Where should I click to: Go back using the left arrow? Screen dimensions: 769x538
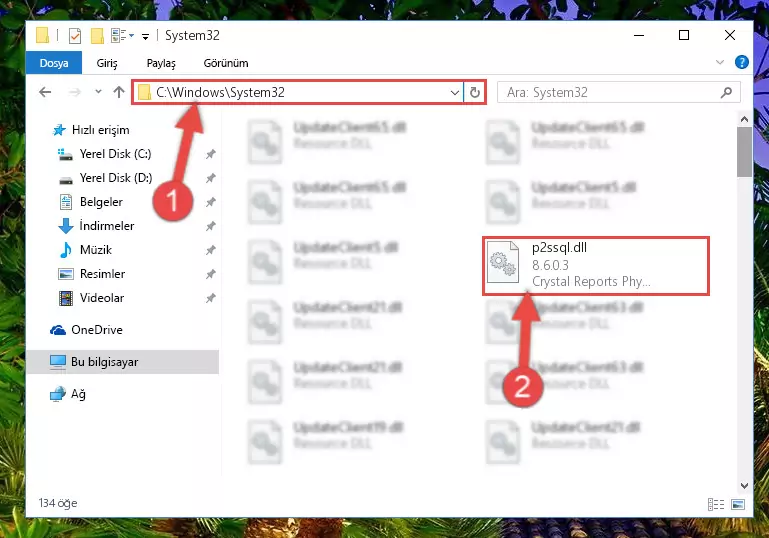(x=45, y=92)
